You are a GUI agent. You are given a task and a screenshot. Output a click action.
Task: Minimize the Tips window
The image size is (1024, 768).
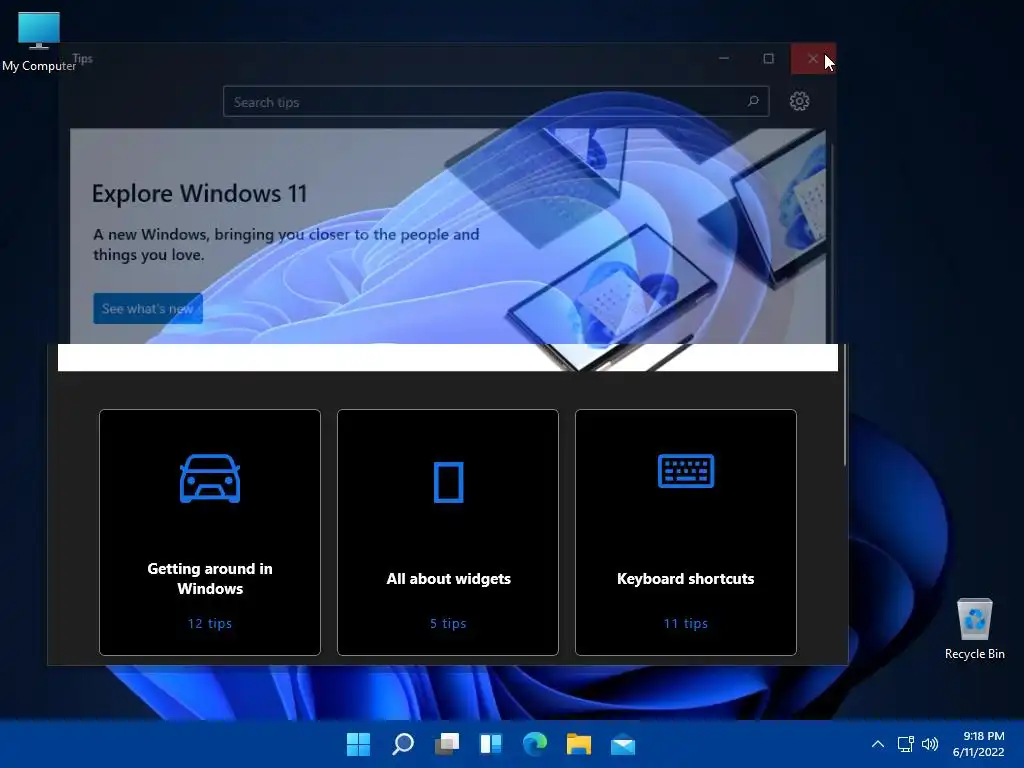click(724, 59)
